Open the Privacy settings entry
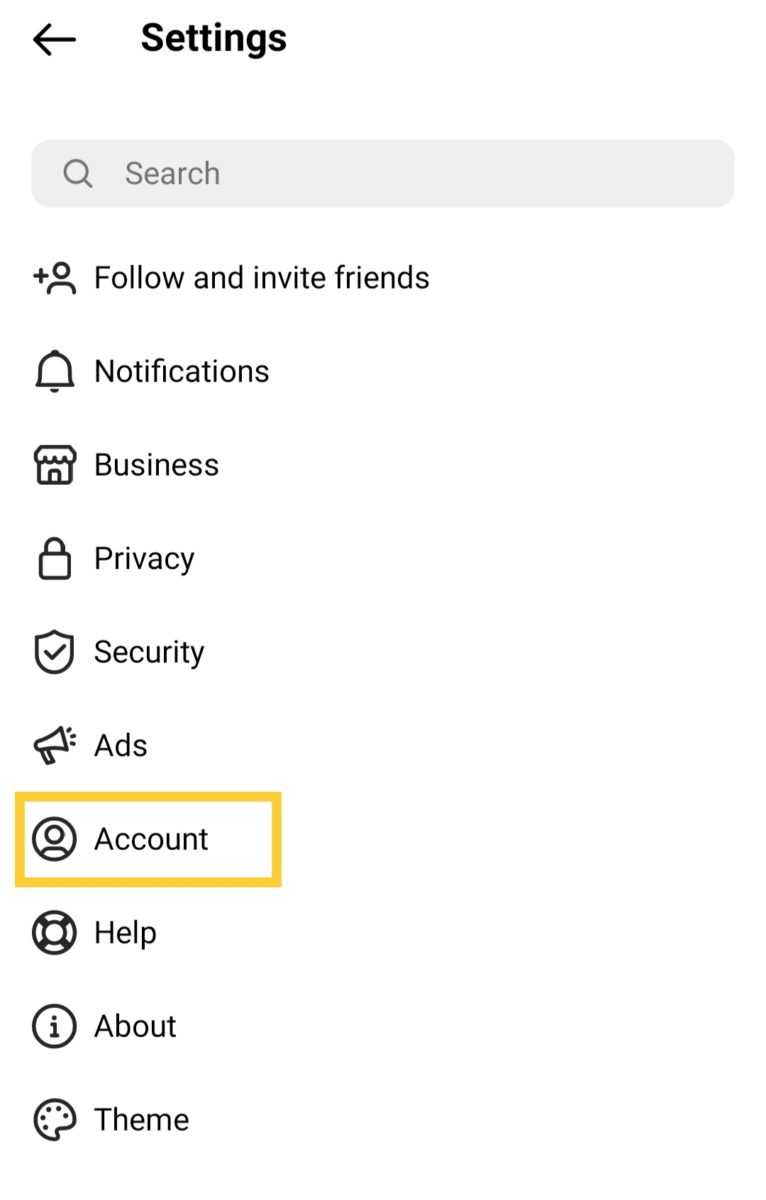Image resolution: width=766 pixels, height=1200 pixels. (144, 558)
